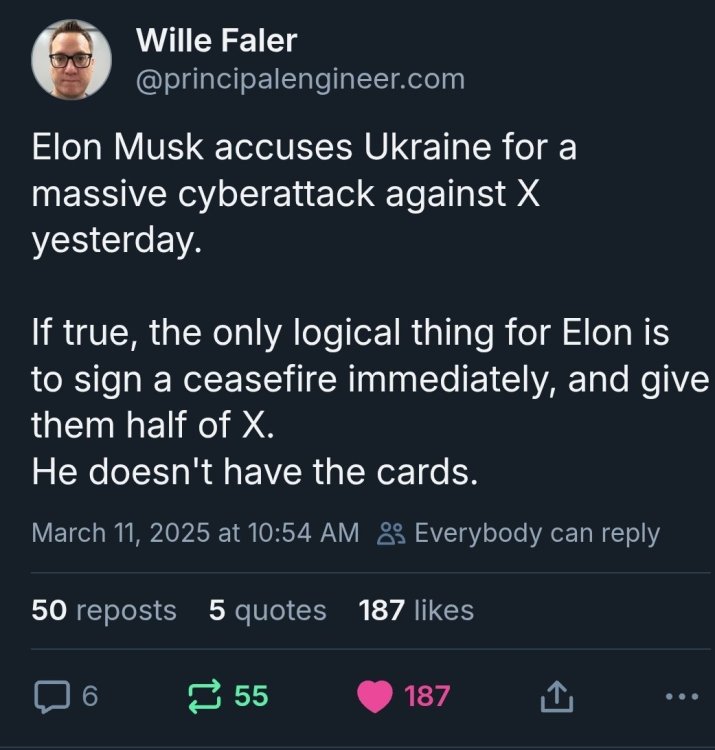Viewport: 715px width, 750px height.
Task: Click the "Everybody can reply" label
Action: click(x=536, y=533)
